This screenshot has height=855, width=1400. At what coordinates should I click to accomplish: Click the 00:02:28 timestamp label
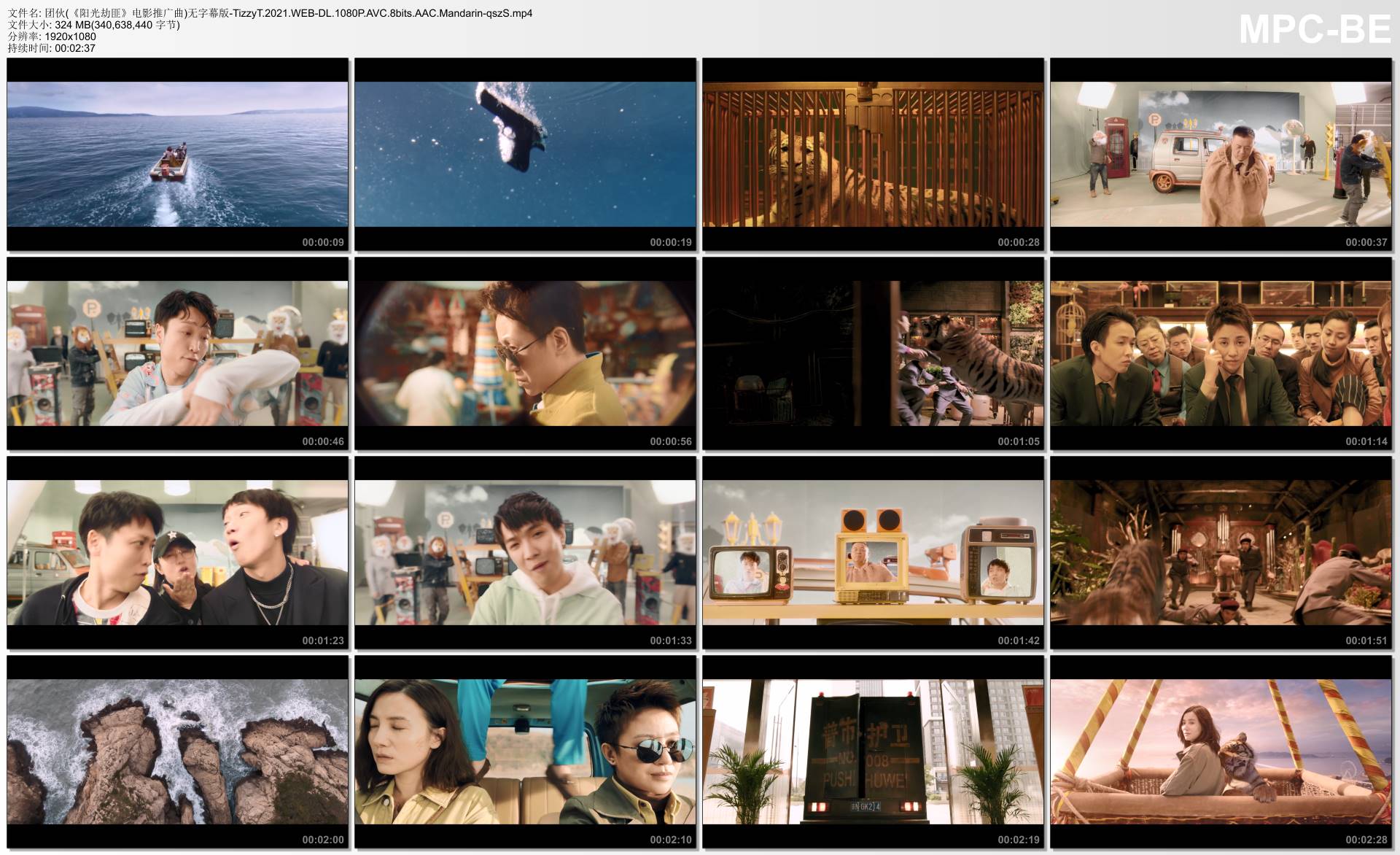tap(1366, 840)
